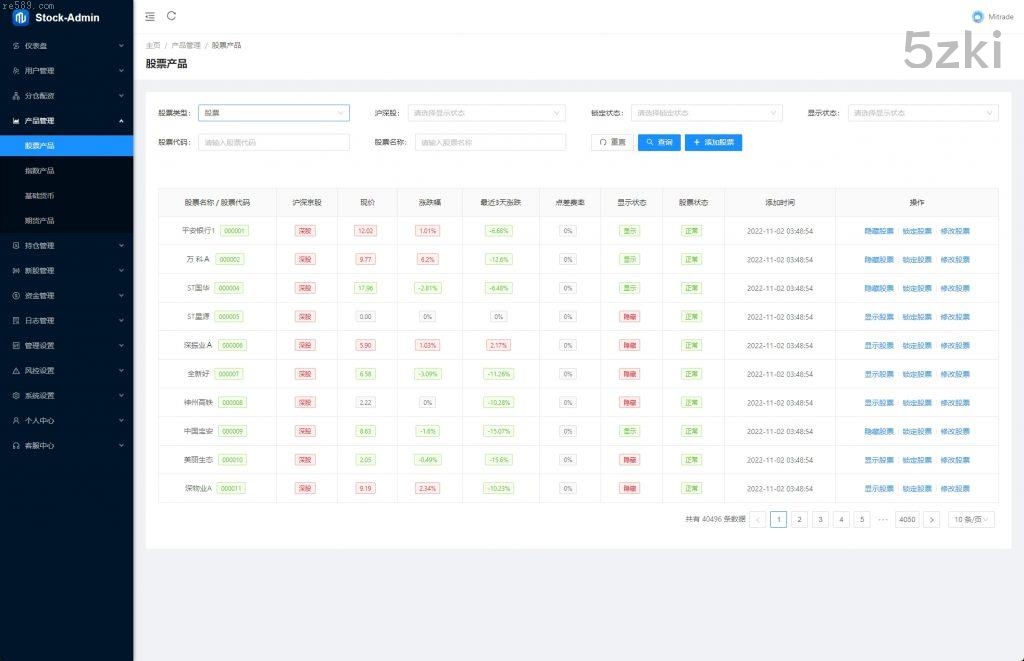Click the 股票代码 input field

click(x=273, y=143)
